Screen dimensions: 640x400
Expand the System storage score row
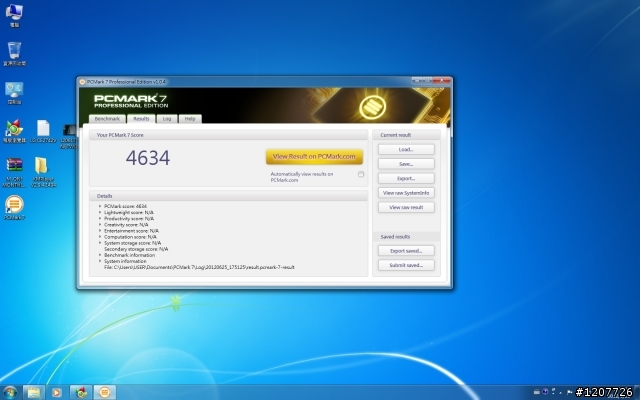pos(100,242)
